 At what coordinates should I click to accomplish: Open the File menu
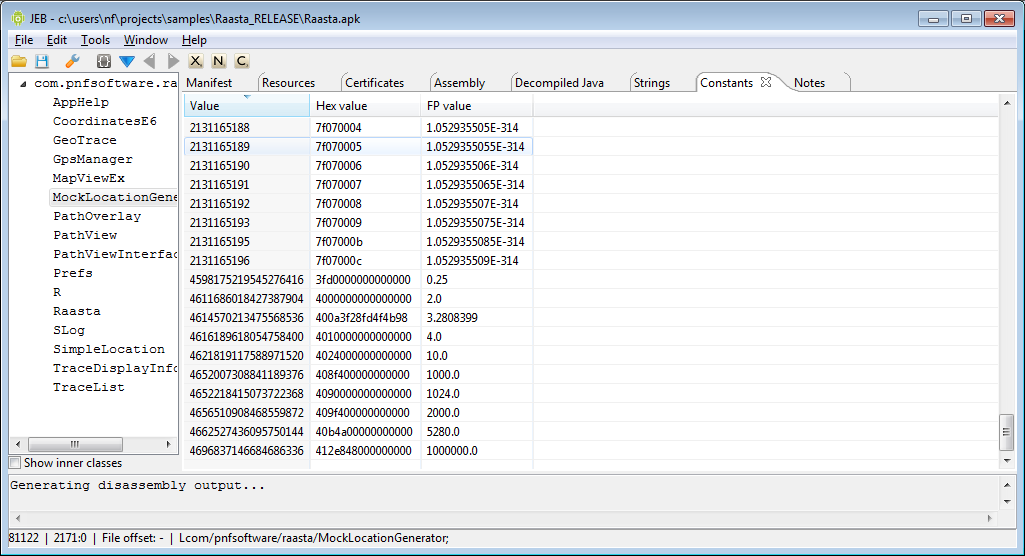point(24,40)
